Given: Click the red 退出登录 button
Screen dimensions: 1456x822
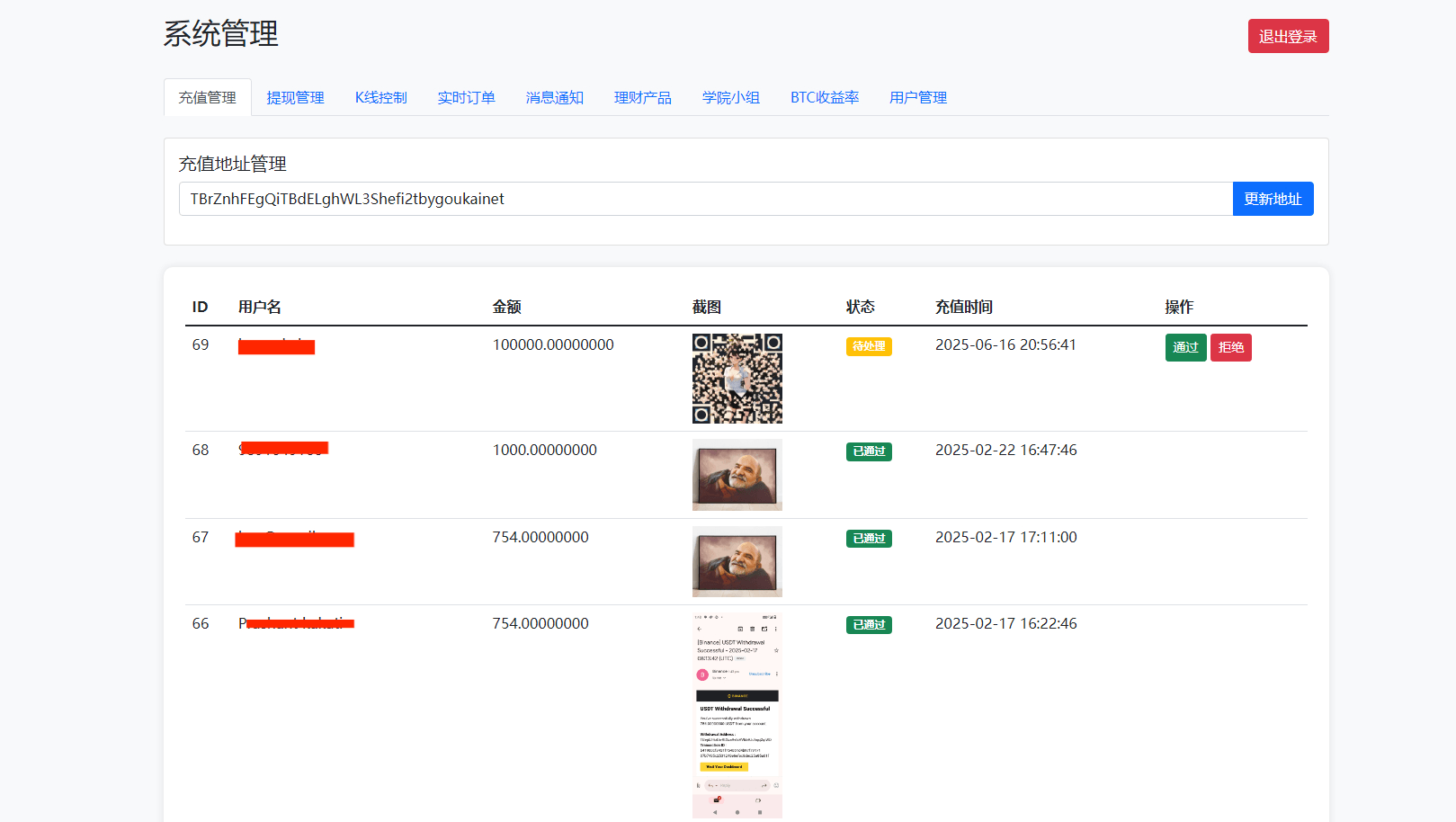Looking at the screenshot, I should tap(1287, 36).
